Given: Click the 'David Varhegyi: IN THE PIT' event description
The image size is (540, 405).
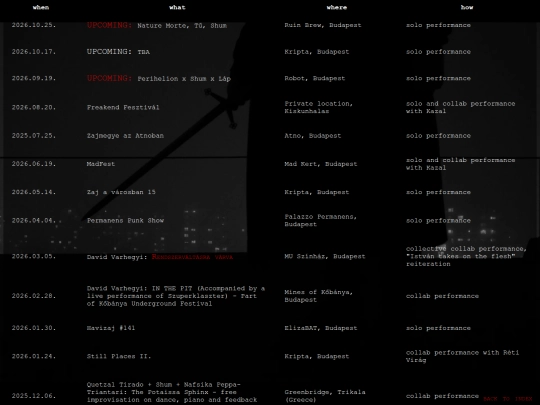Looking at the screenshot, I should (x=176, y=296).
